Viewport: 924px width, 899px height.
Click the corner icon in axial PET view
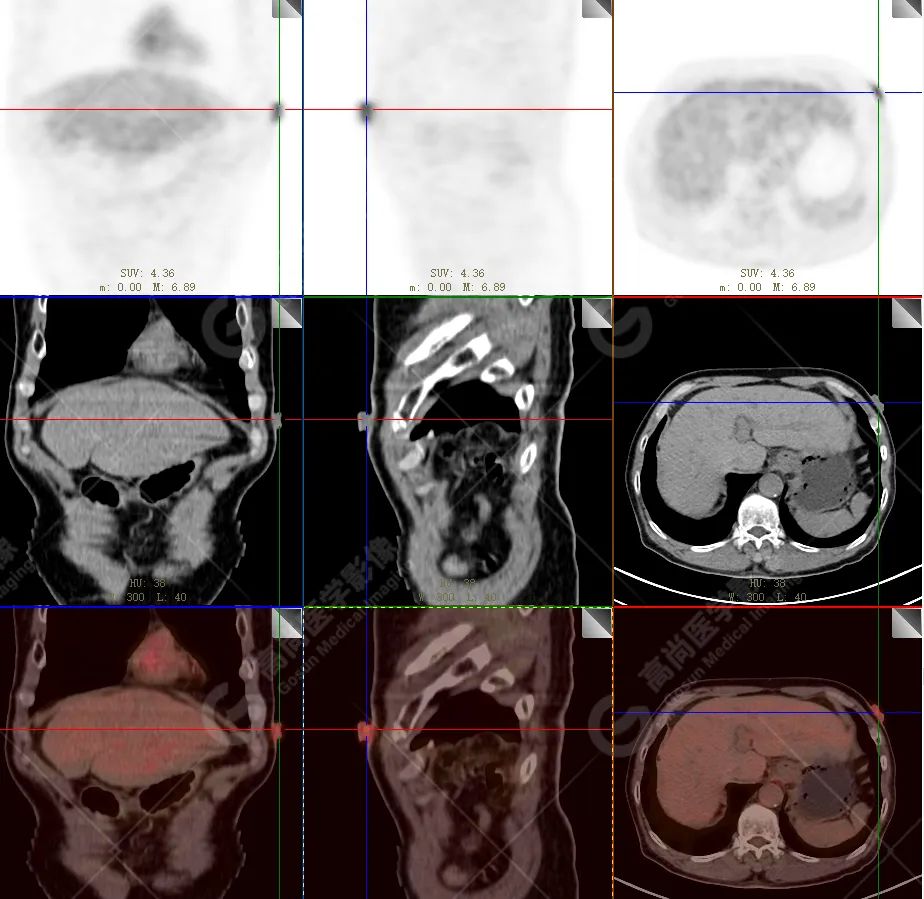coord(908,8)
